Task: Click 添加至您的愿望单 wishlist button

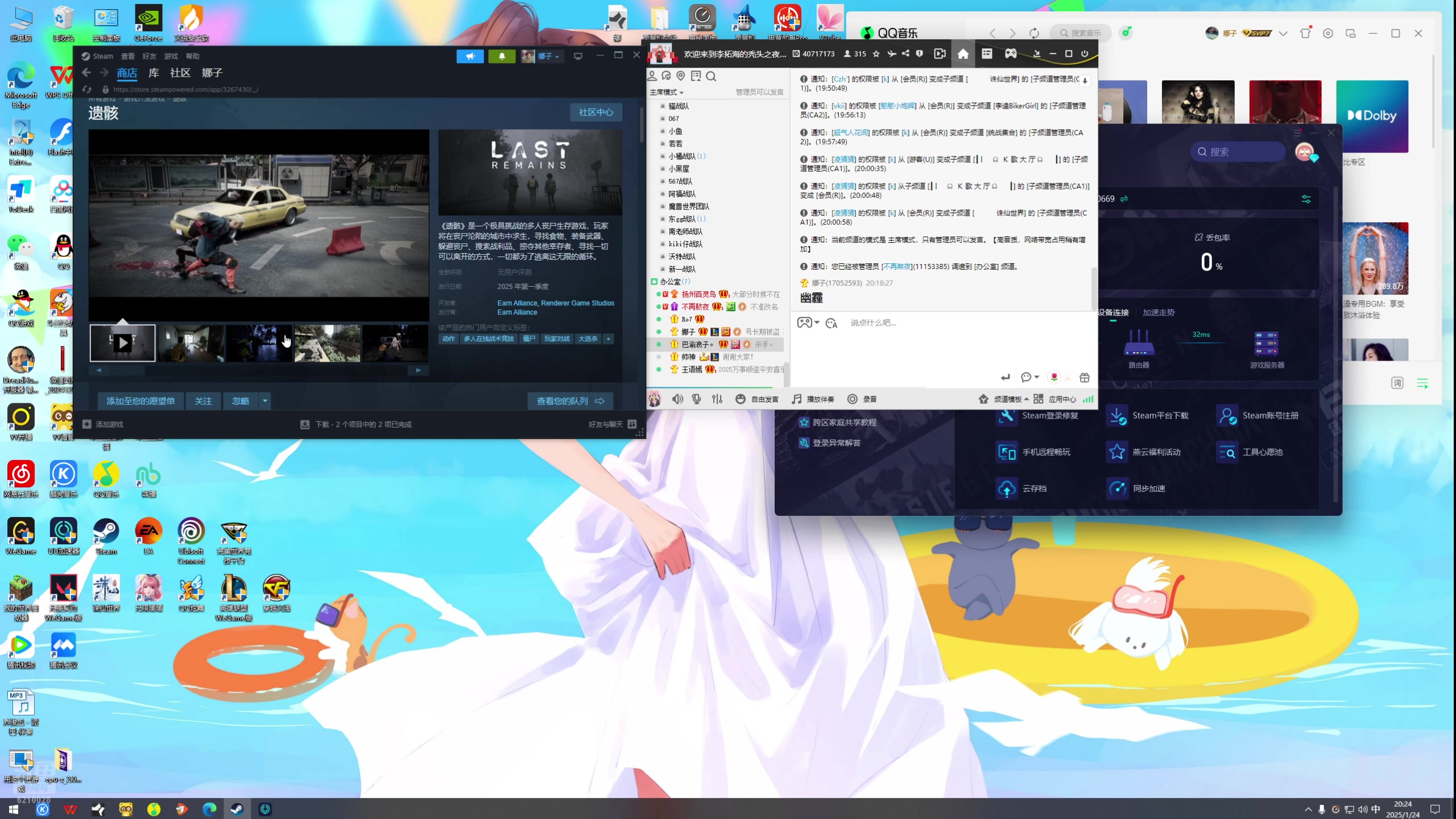Action: [140, 401]
